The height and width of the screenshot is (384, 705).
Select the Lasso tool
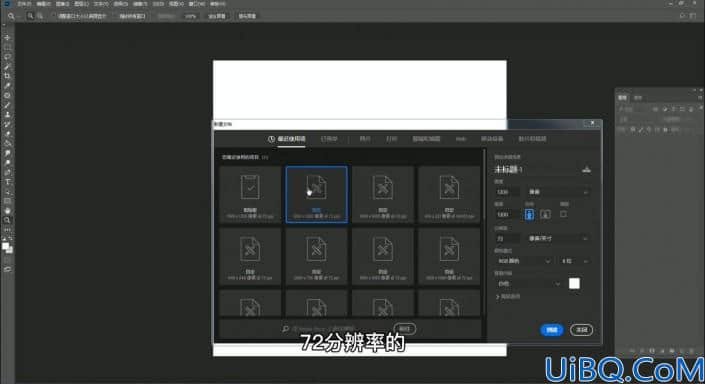[x=7, y=57]
